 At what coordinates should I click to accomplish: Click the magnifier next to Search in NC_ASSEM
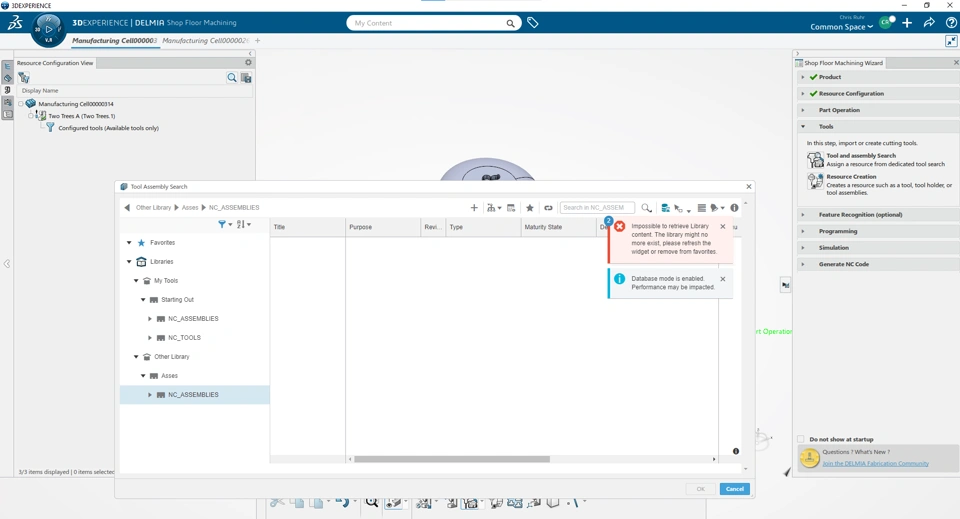tap(646, 207)
